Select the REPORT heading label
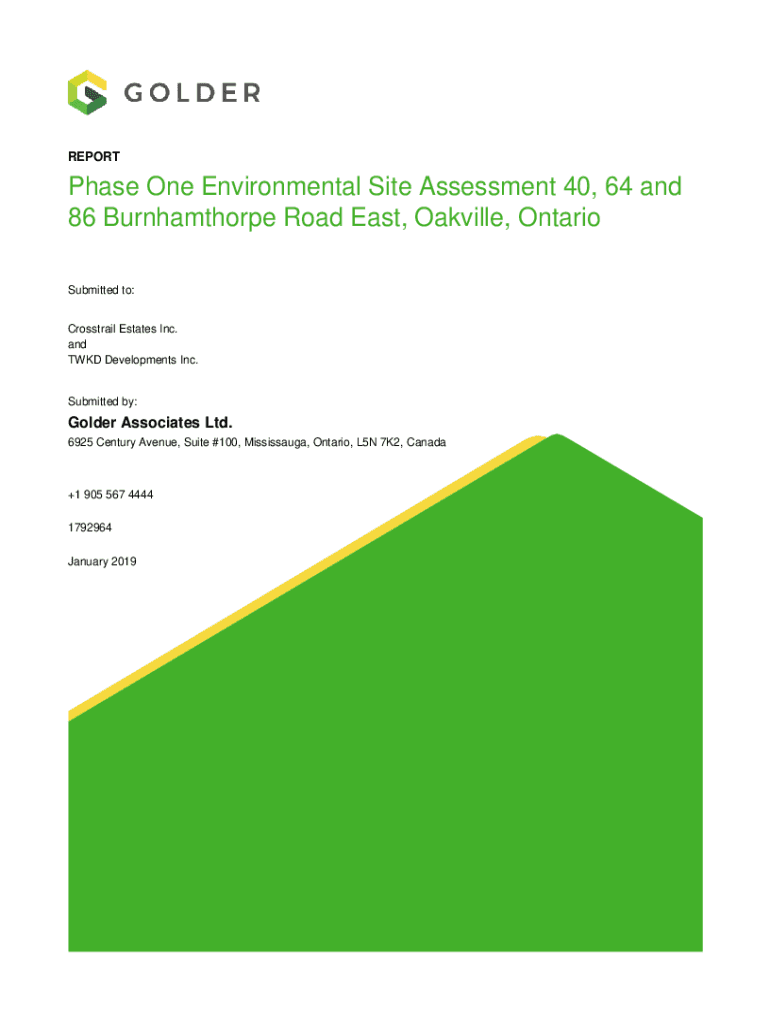The height and width of the screenshot is (1024, 770). point(93,157)
